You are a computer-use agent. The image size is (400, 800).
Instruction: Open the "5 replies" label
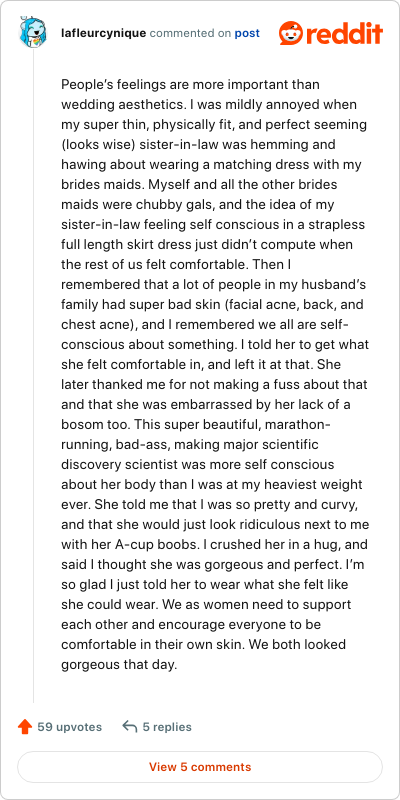167,727
